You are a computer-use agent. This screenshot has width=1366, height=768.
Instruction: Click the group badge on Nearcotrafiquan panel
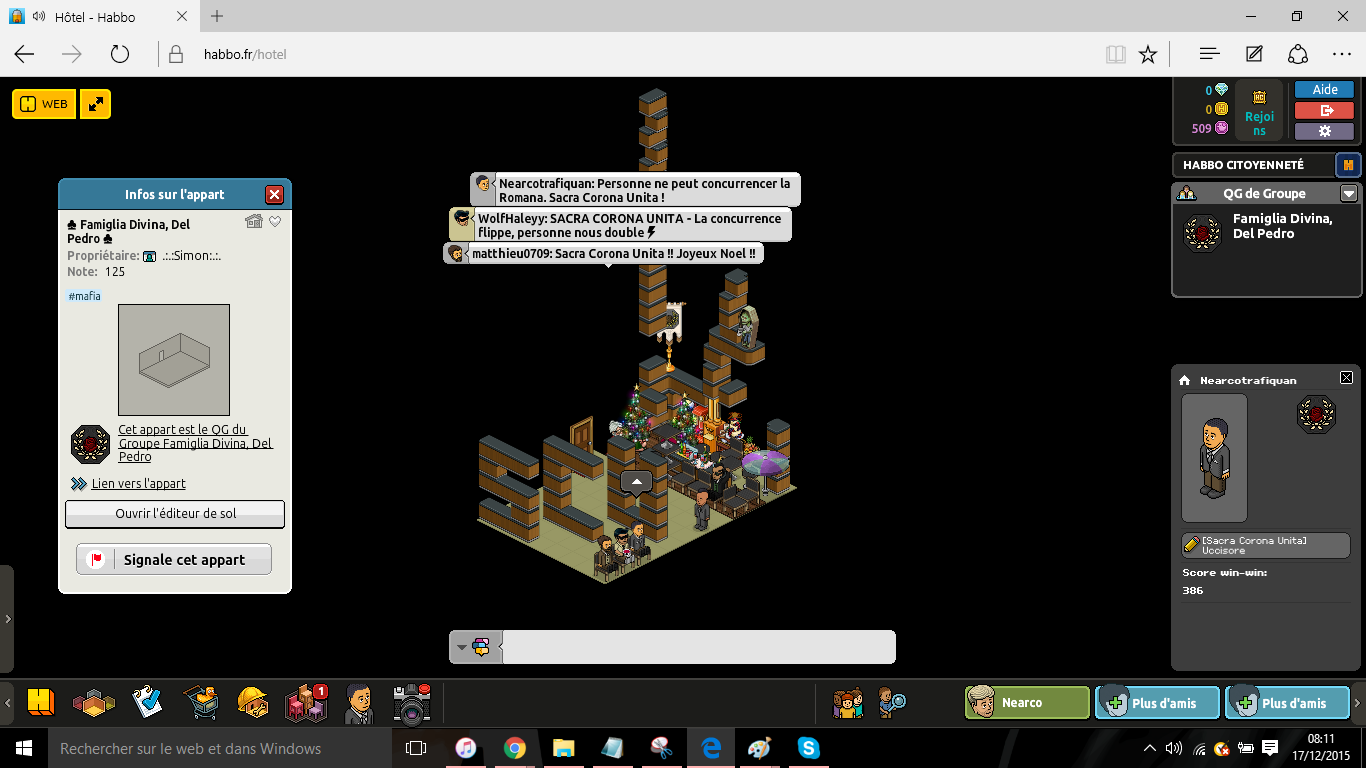point(1316,414)
